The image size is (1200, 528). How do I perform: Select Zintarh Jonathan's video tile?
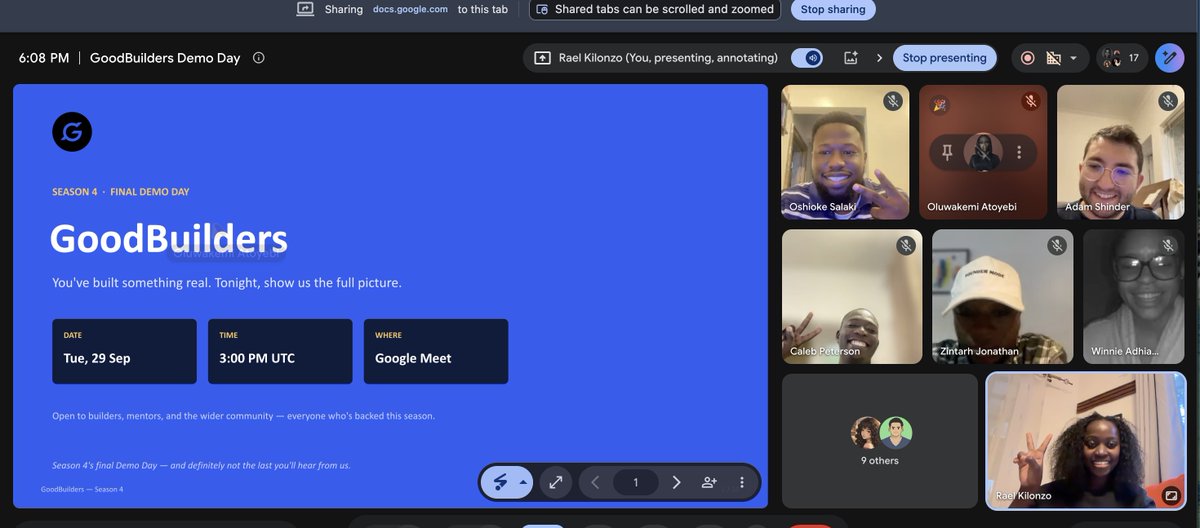(x=1002, y=296)
